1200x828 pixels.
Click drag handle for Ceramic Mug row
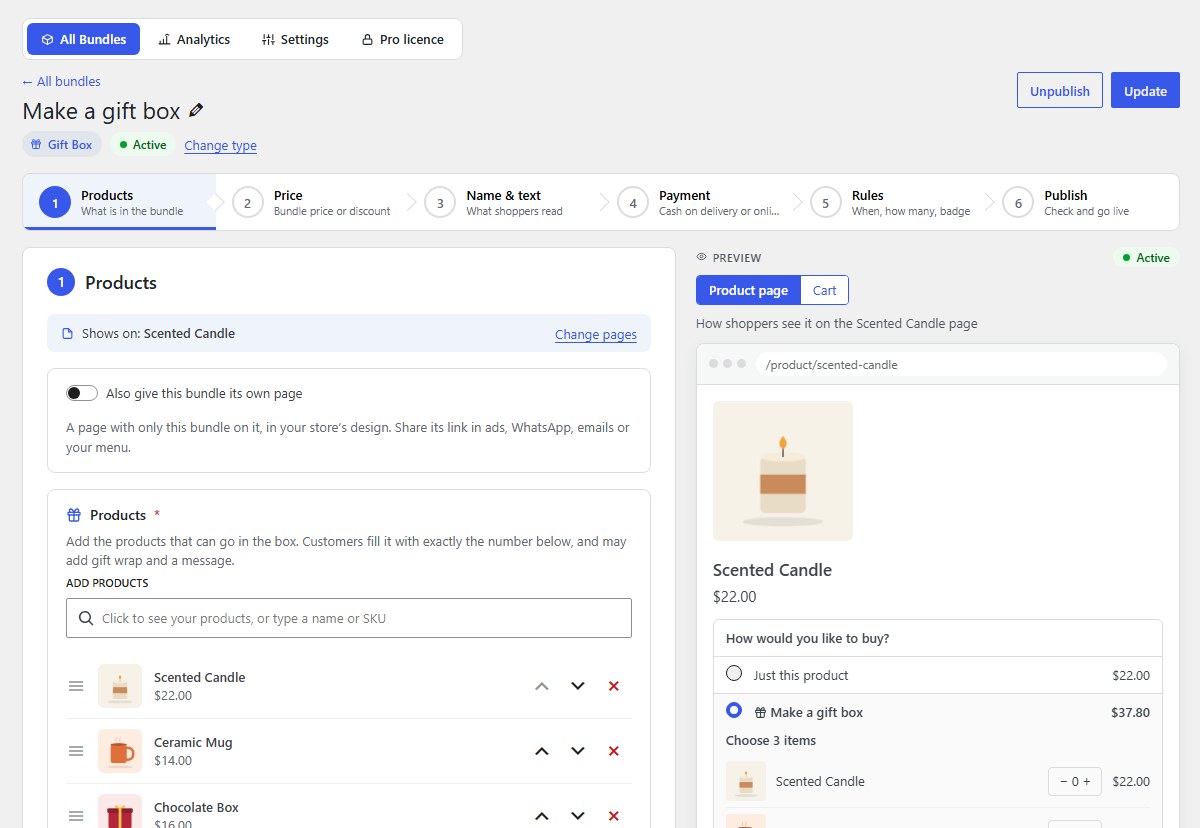coord(76,751)
